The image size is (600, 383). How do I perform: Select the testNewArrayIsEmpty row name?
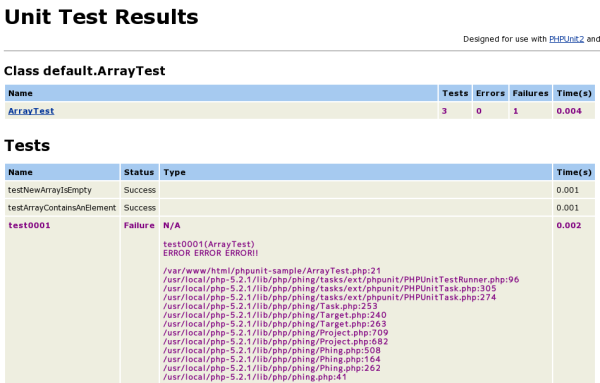click(x=50, y=190)
